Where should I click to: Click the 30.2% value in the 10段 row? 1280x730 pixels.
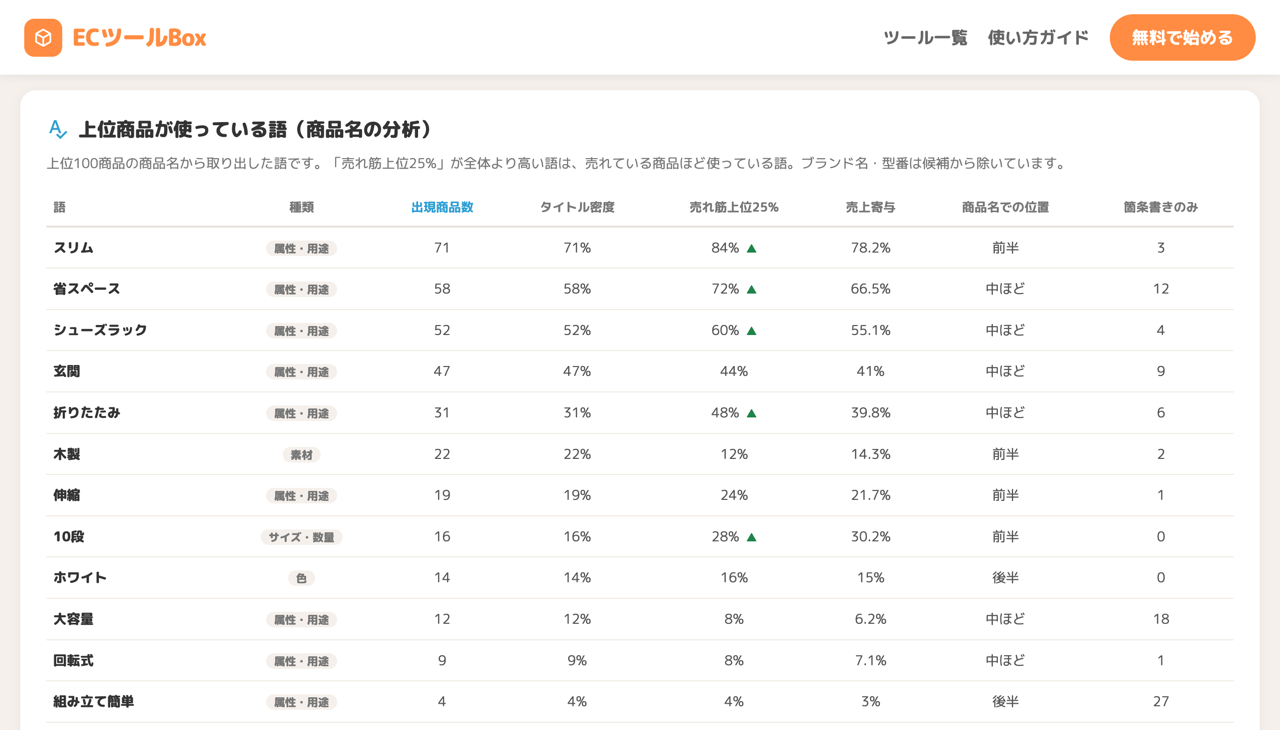pos(870,537)
